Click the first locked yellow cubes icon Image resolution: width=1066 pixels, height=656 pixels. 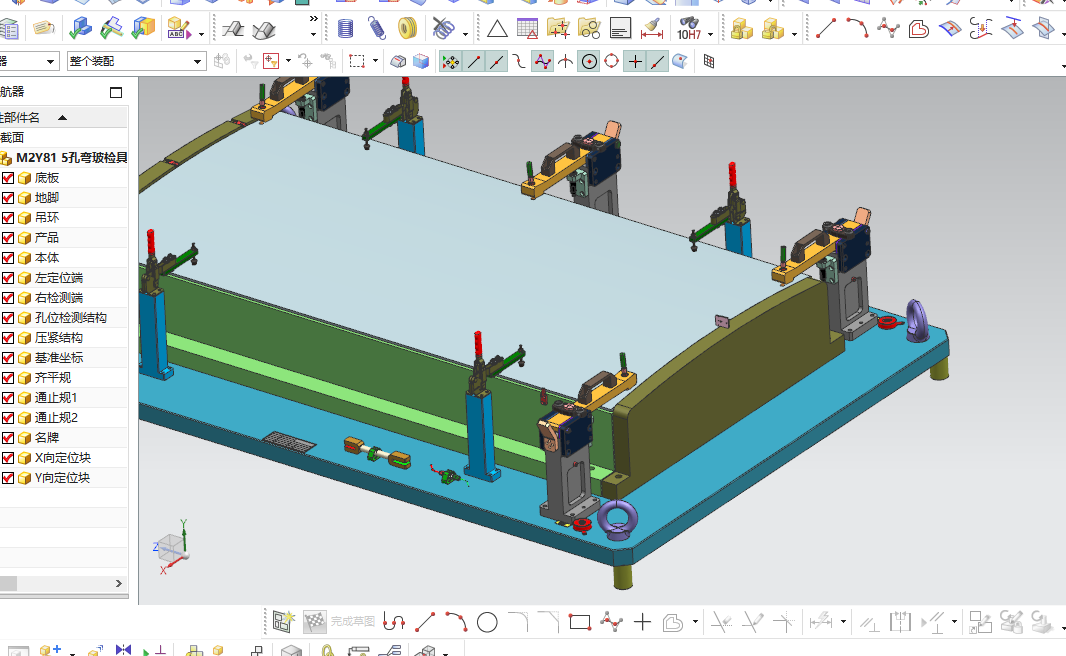coord(741,29)
